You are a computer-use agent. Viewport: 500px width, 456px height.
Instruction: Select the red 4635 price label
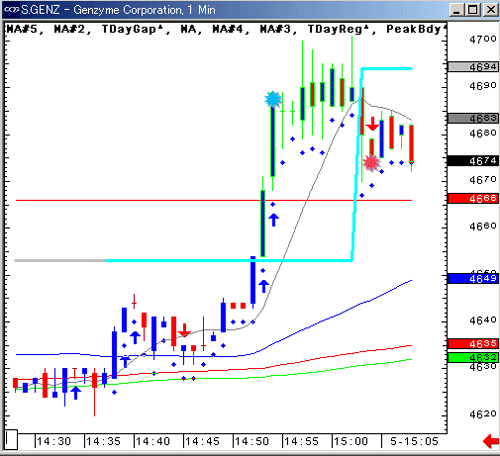pyautogui.click(x=473, y=343)
